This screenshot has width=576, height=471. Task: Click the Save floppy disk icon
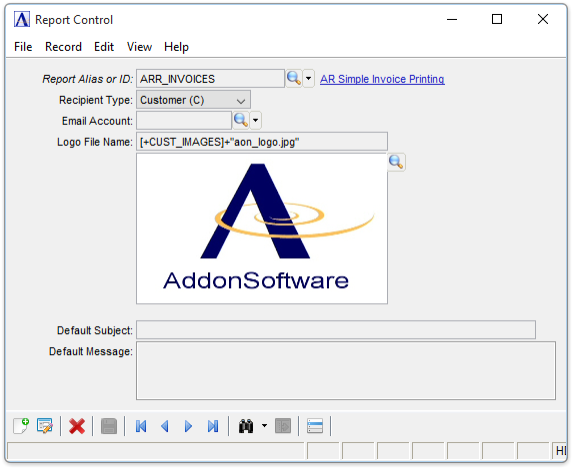tap(109, 426)
